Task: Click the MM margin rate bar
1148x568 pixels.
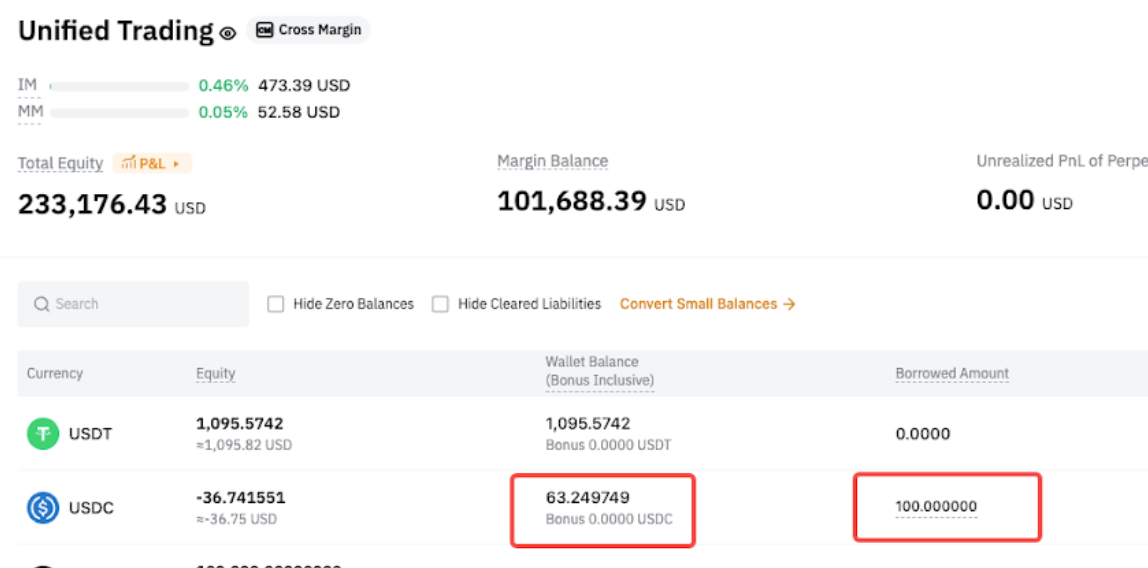Action: pos(119,112)
